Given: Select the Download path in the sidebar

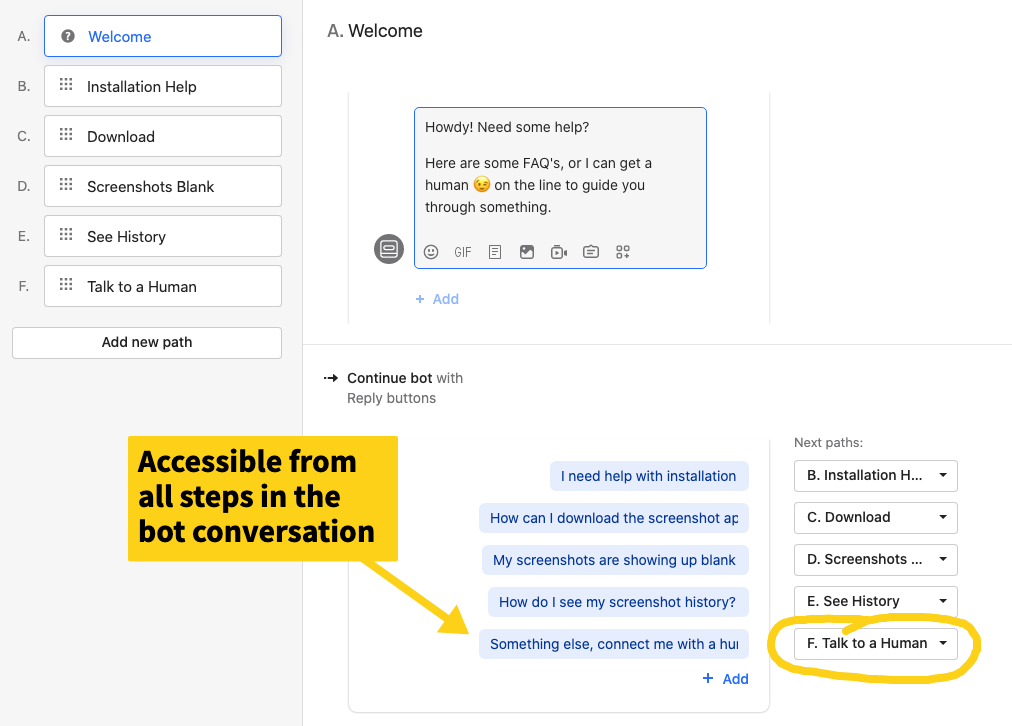Looking at the screenshot, I should [x=163, y=136].
